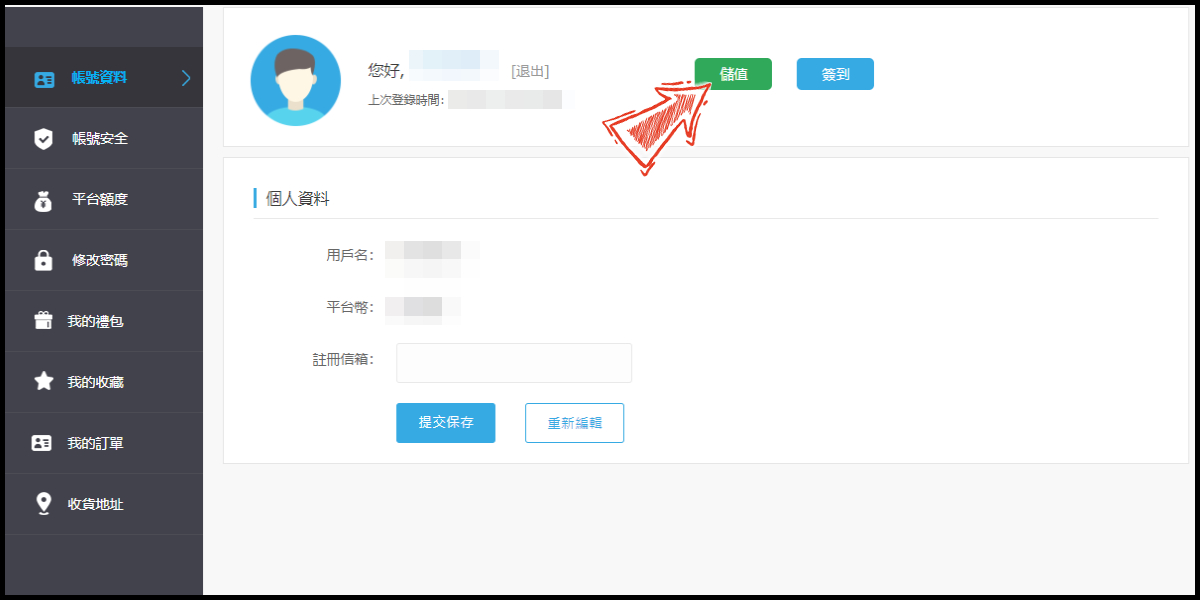
Task: Click the 帳號資料 ID card icon
Action: tap(44, 78)
